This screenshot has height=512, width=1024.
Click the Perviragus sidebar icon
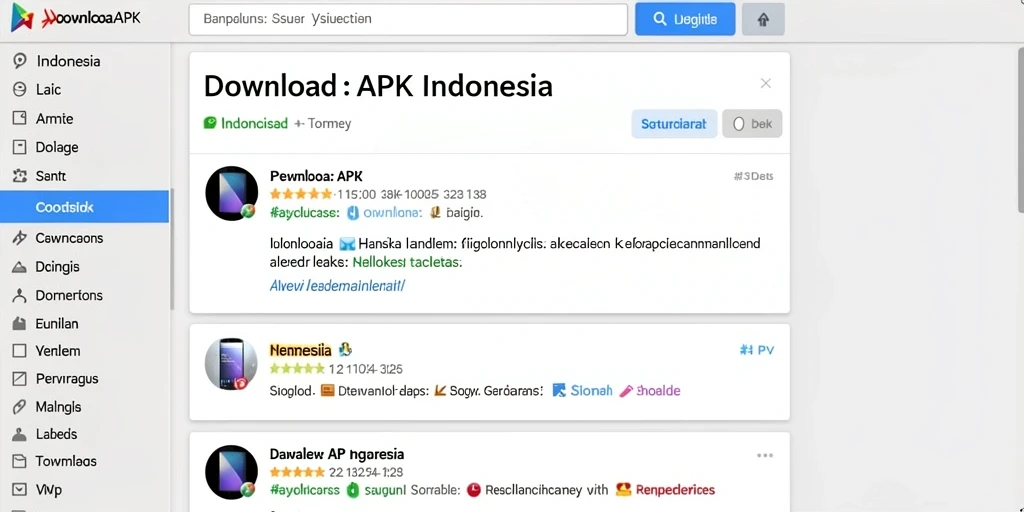tap(20, 378)
